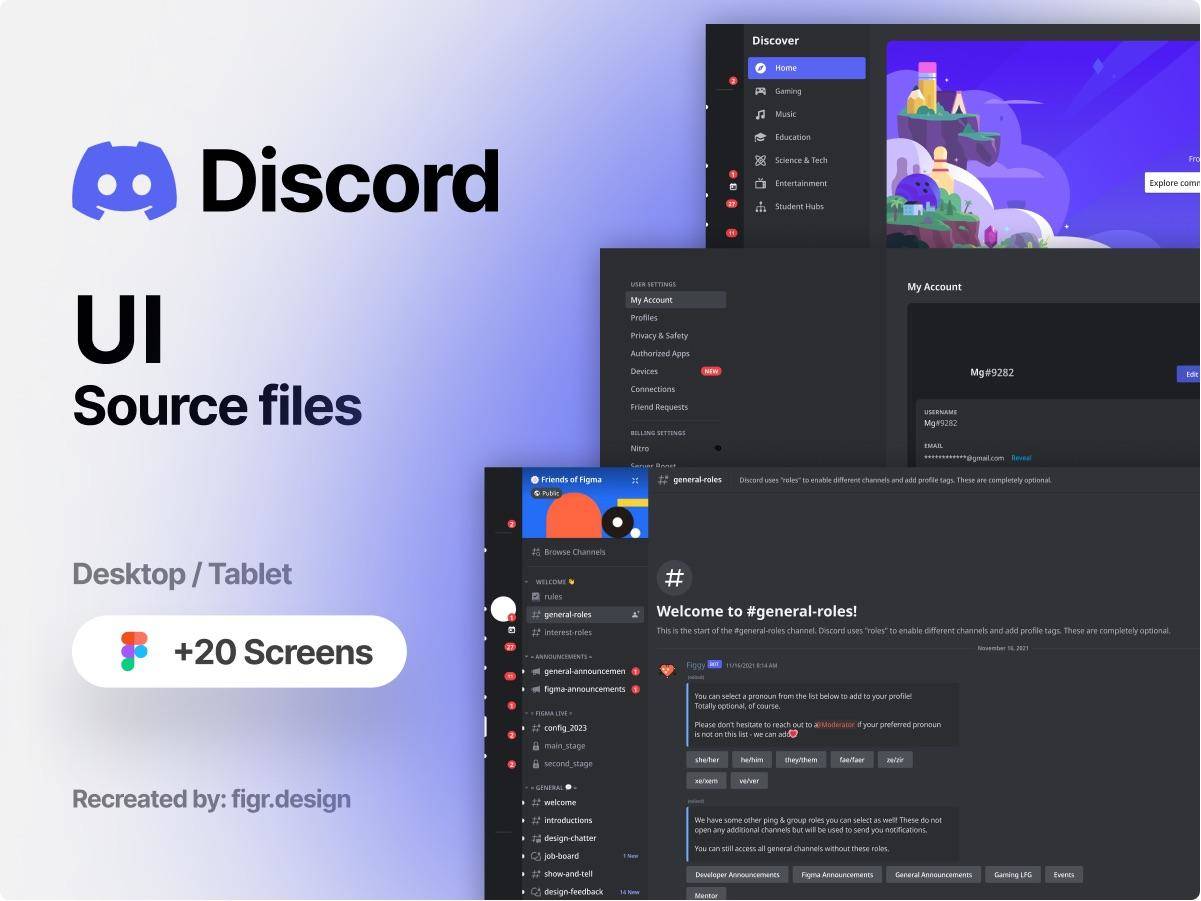The image size is (1201, 901).
Task: Toggle the Figma Announcements role
Action: click(x=837, y=875)
